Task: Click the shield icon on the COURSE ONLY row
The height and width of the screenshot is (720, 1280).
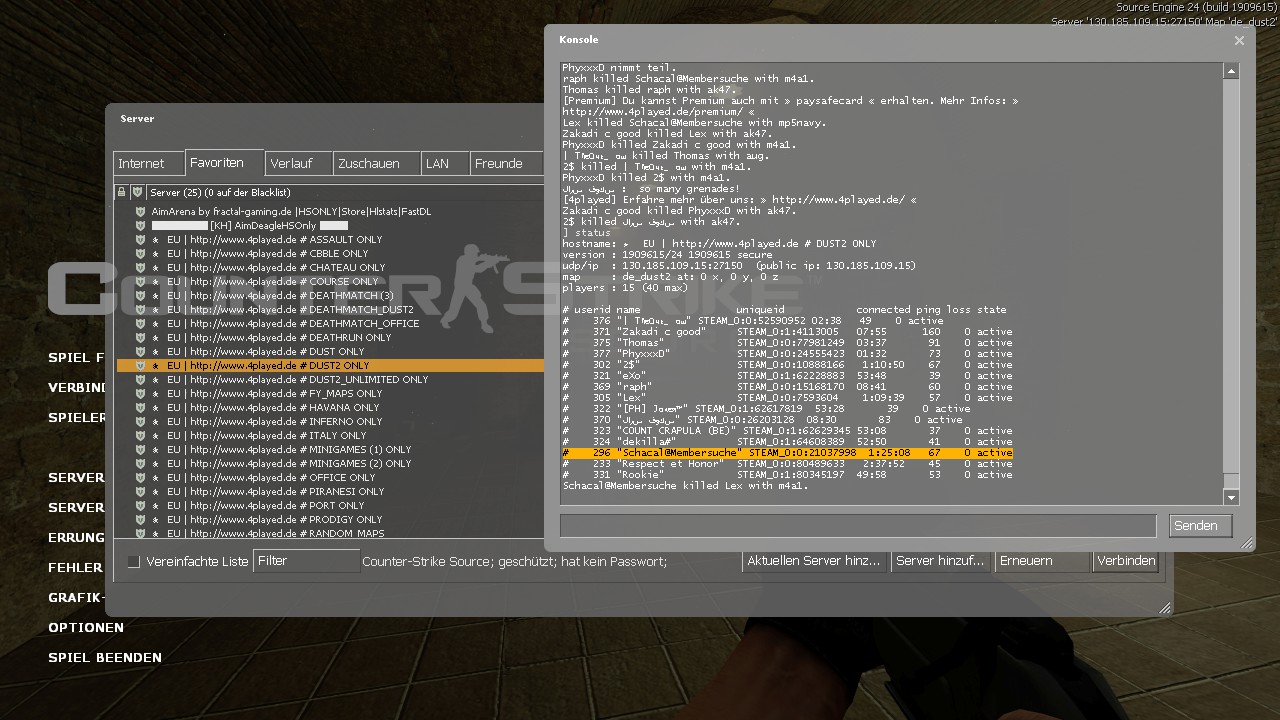Action: 141,282
